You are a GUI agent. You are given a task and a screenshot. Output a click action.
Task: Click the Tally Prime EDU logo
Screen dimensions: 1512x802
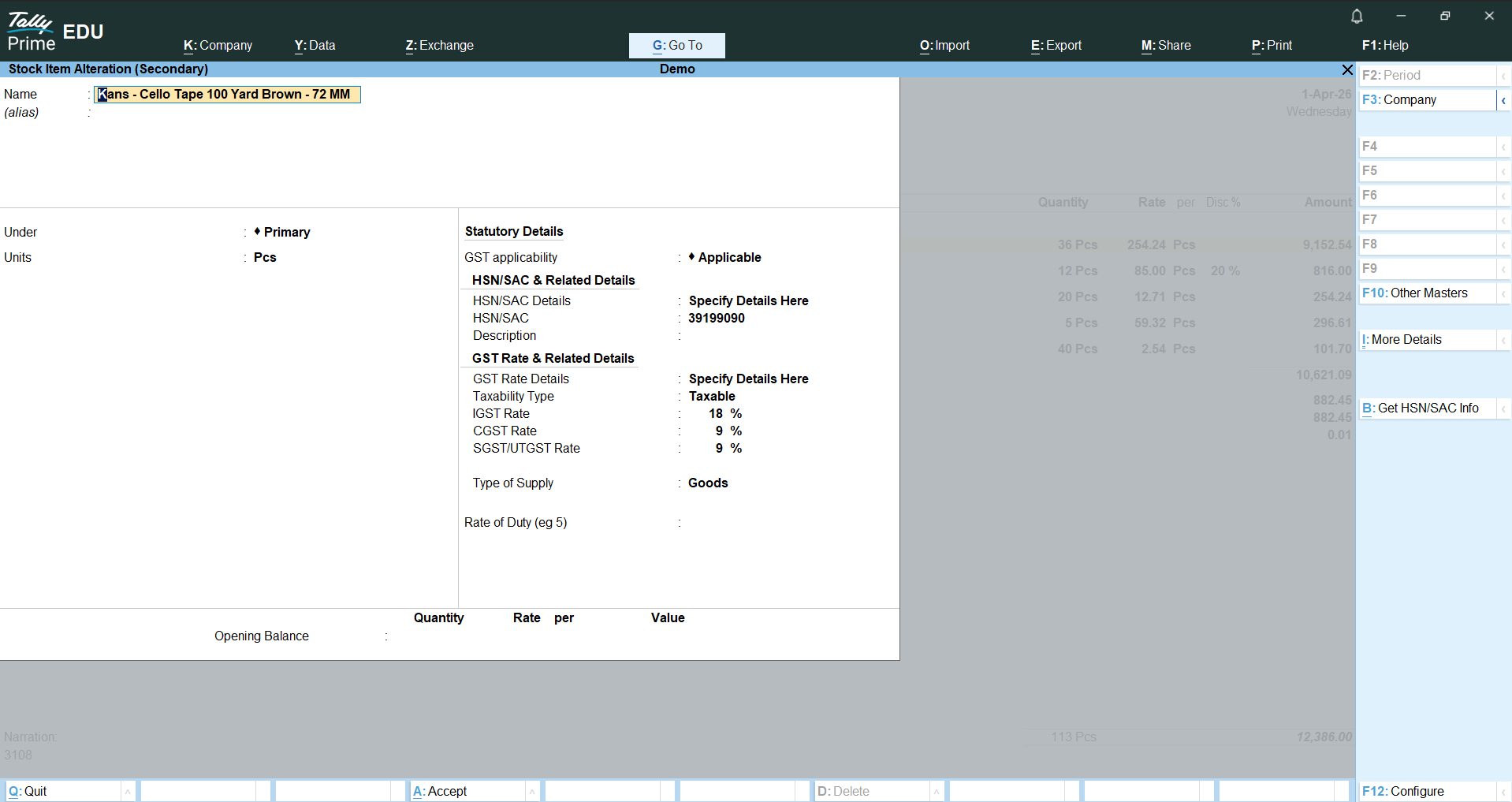[55, 32]
